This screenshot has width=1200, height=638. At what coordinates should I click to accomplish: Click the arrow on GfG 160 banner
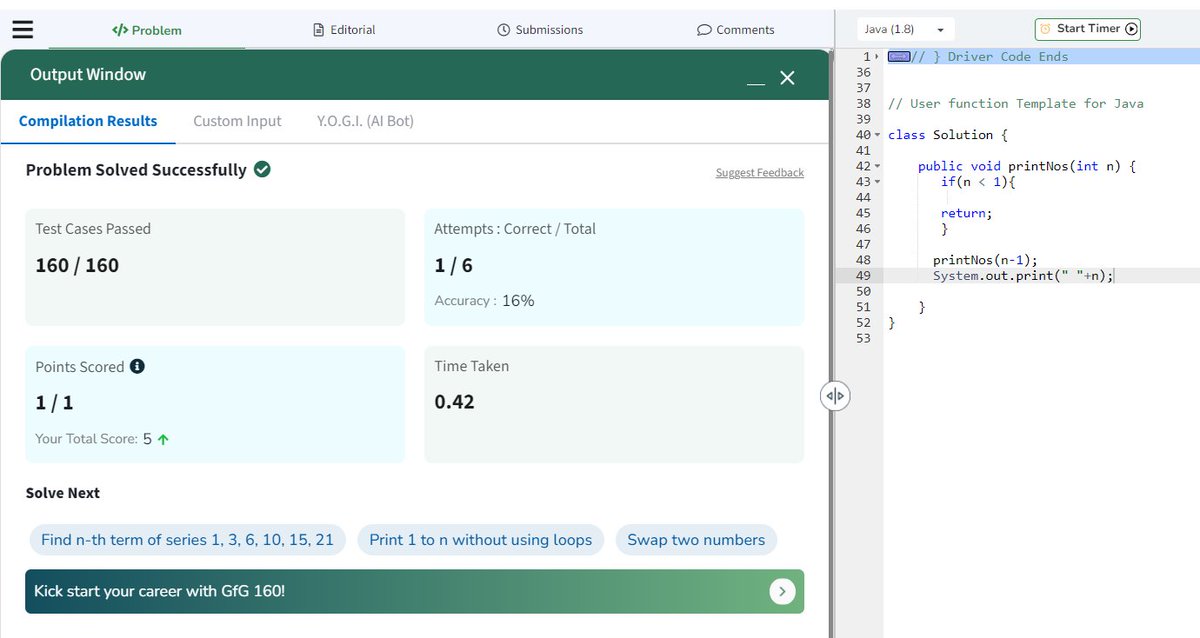pos(782,592)
